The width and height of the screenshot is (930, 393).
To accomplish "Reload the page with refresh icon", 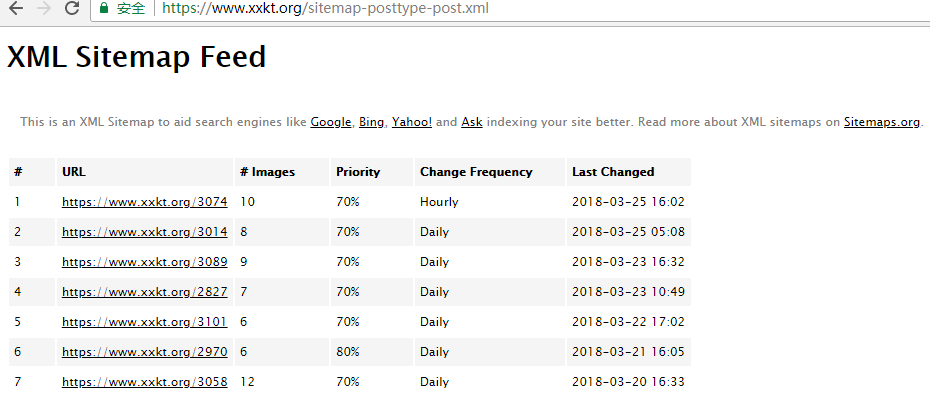I will click(x=72, y=8).
